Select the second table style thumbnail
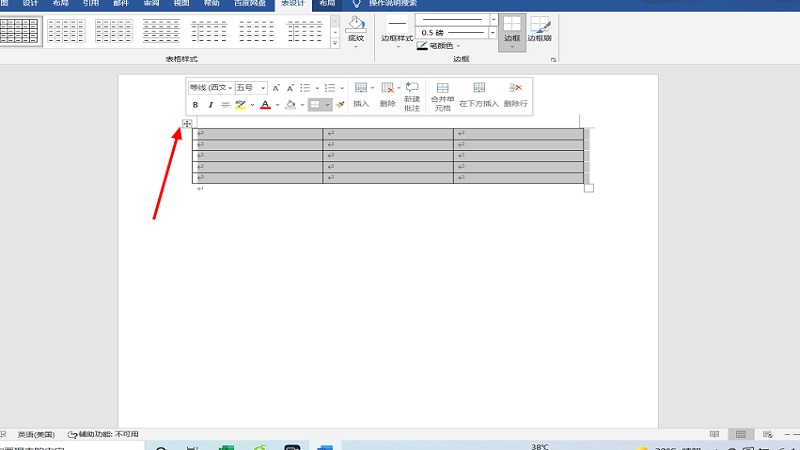 point(66,31)
